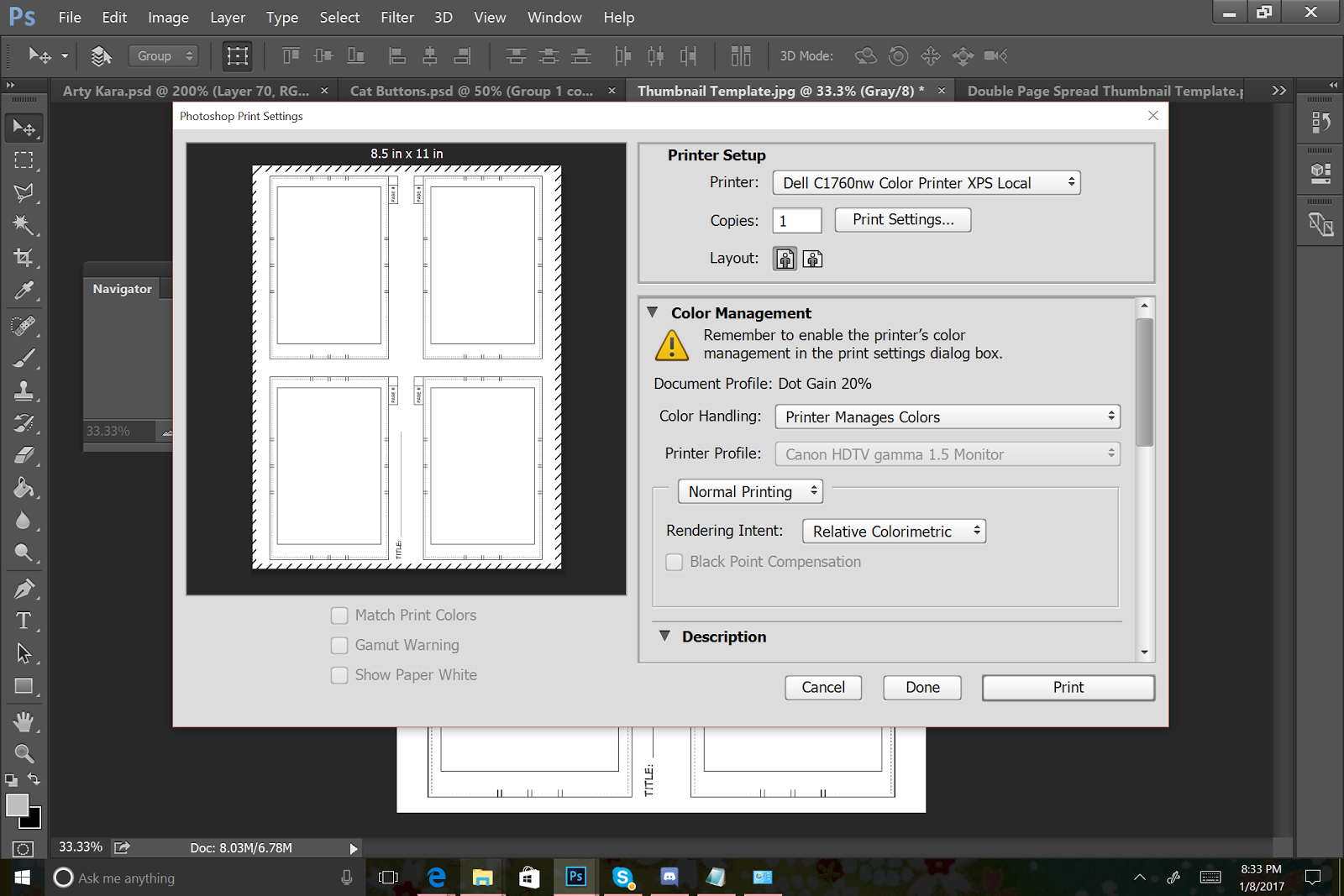Open the Color Handling dropdown
The height and width of the screenshot is (896, 1344).
point(947,417)
